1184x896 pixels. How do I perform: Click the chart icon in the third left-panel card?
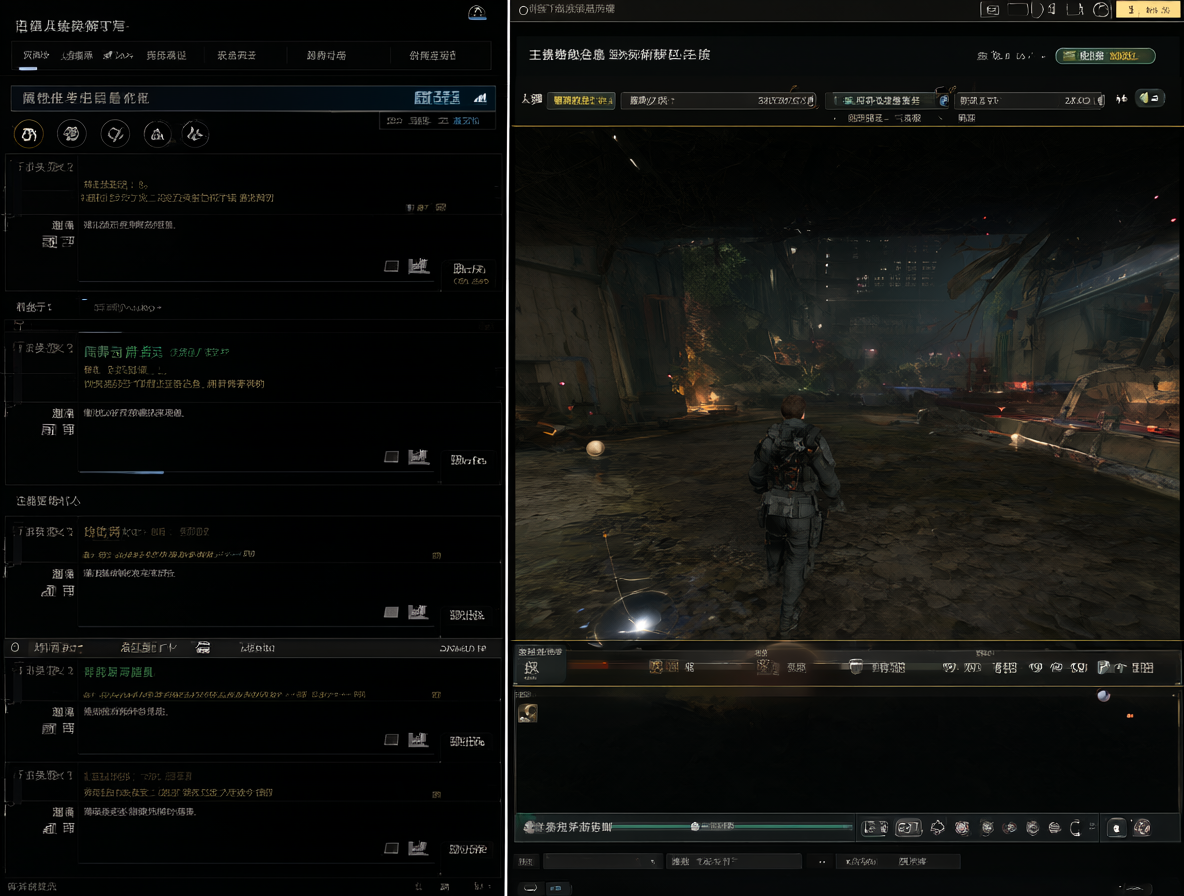418,611
